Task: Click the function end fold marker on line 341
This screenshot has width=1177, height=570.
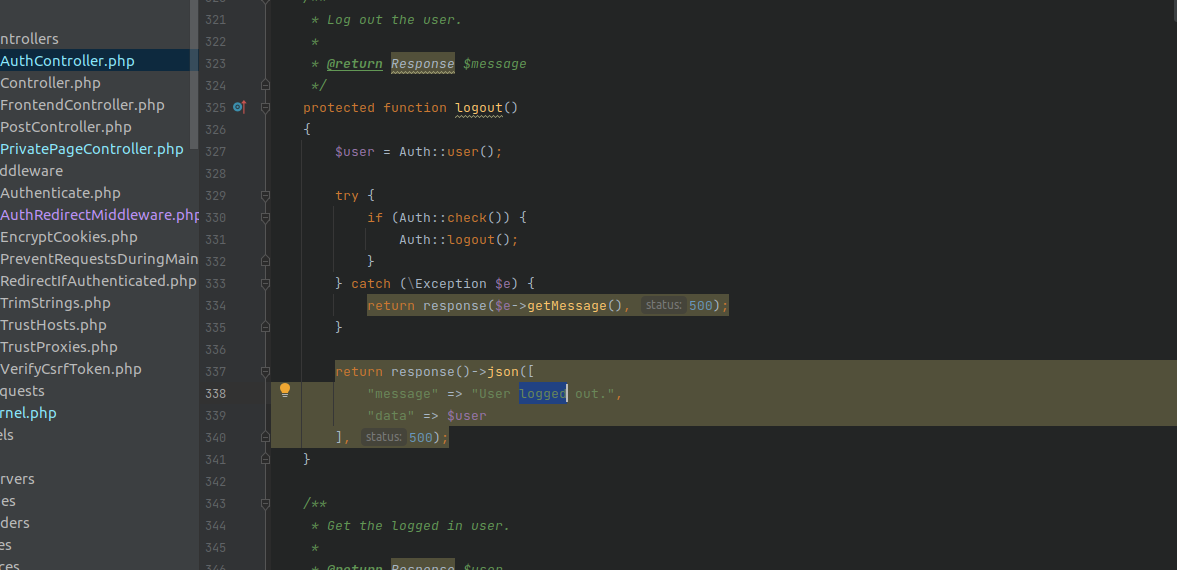Action: coord(265,458)
